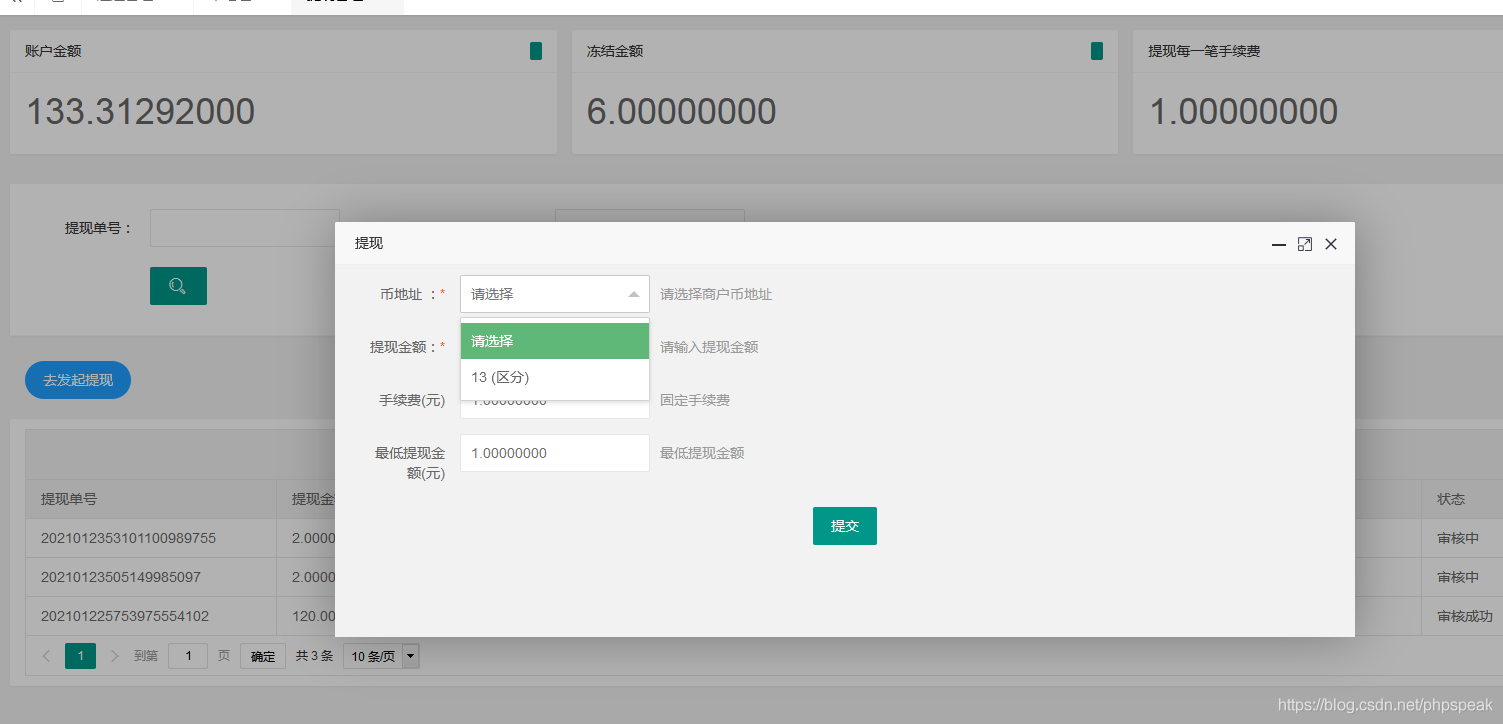Image resolution: width=1503 pixels, height=724 pixels.
Task: Click the 提现单号 column header
Action: click(69, 499)
